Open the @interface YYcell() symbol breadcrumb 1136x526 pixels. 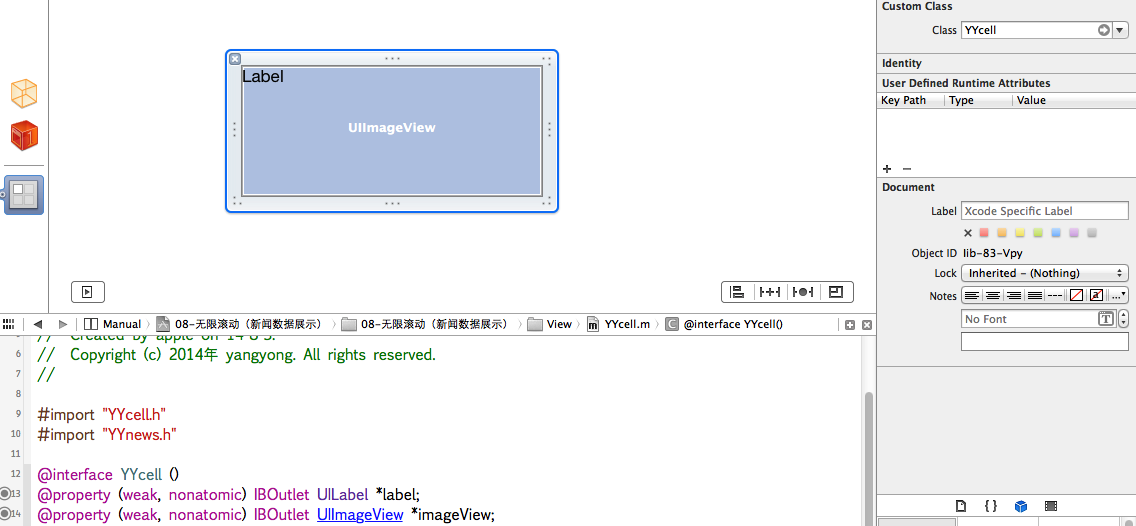coord(724,324)
